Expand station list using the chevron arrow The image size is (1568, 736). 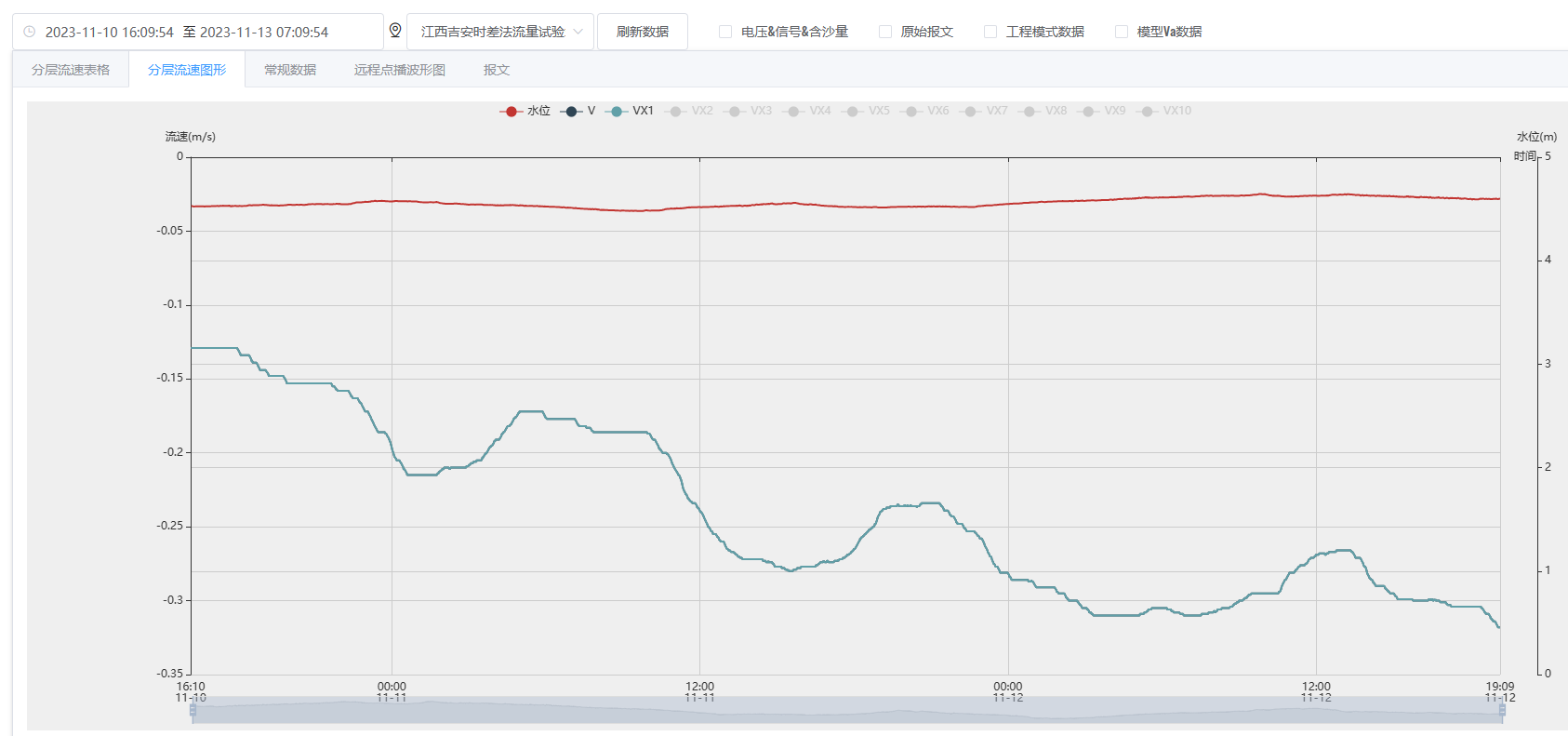tap(578, 32)
